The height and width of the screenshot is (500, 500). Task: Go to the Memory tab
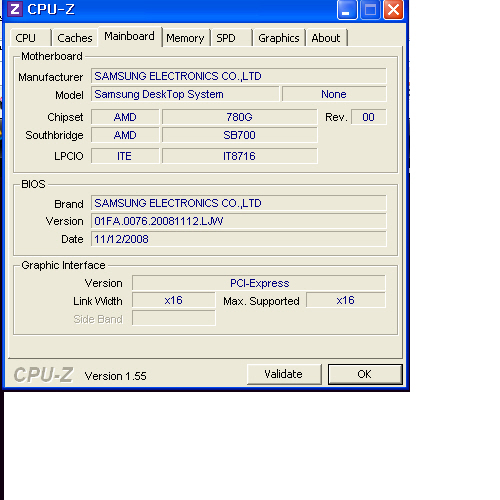click(x=186, y=38)
